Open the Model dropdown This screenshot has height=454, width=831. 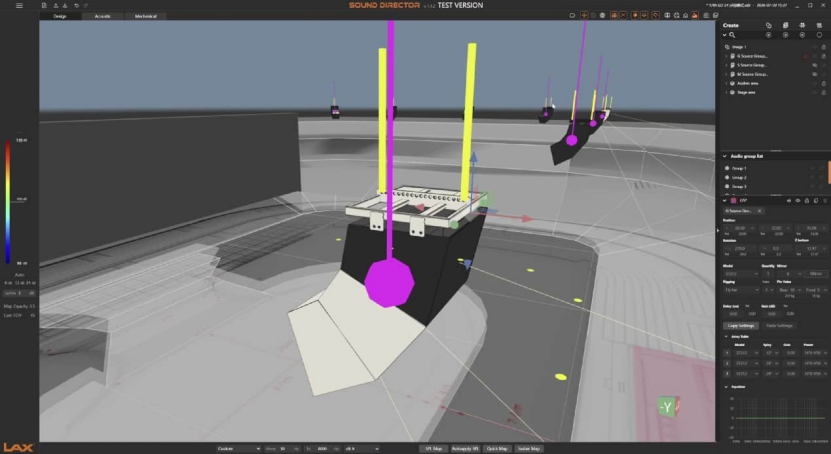pos(741,274)
